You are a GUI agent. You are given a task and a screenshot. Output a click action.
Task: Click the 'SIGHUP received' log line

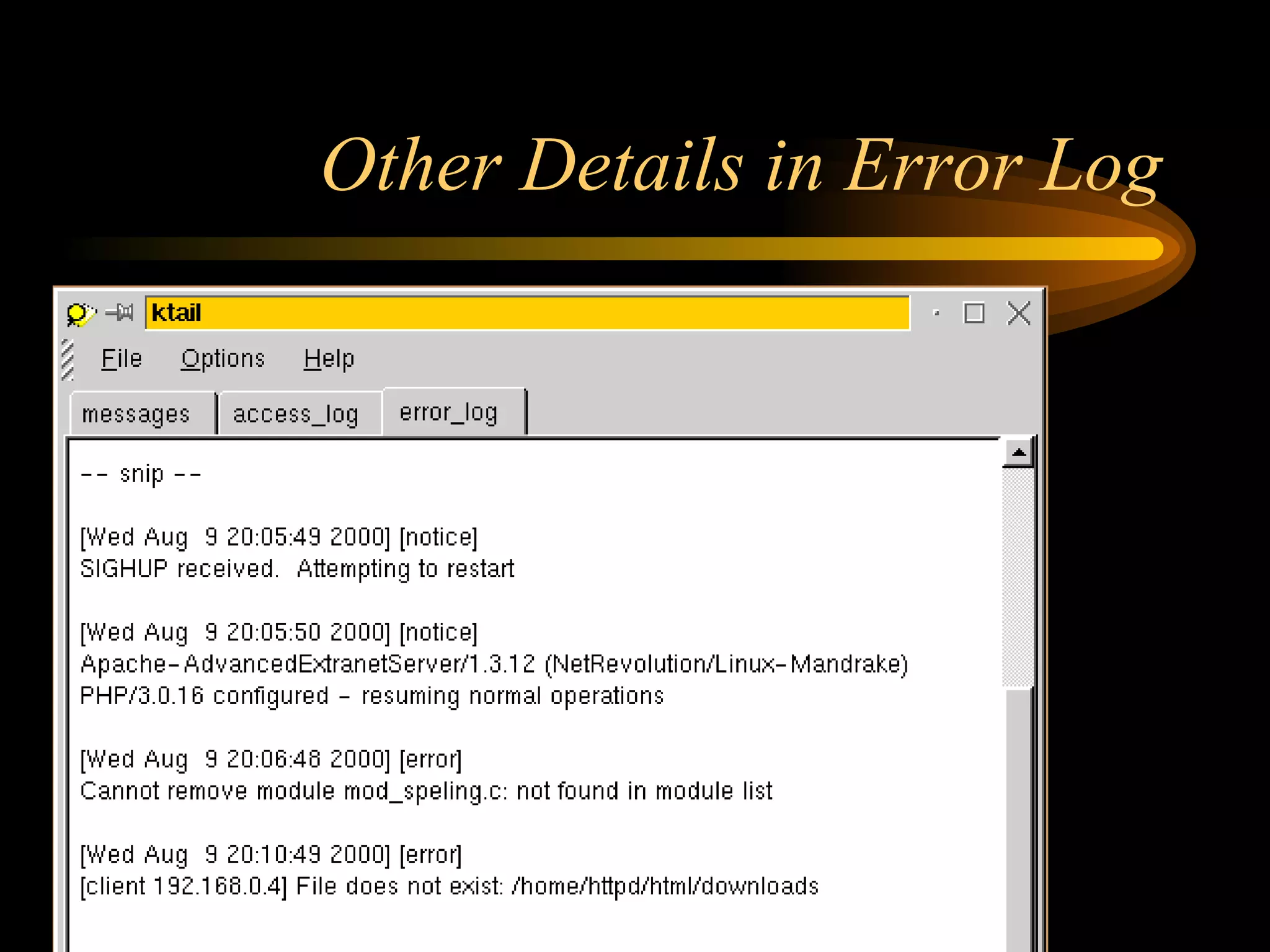click(x=297, y=569)
